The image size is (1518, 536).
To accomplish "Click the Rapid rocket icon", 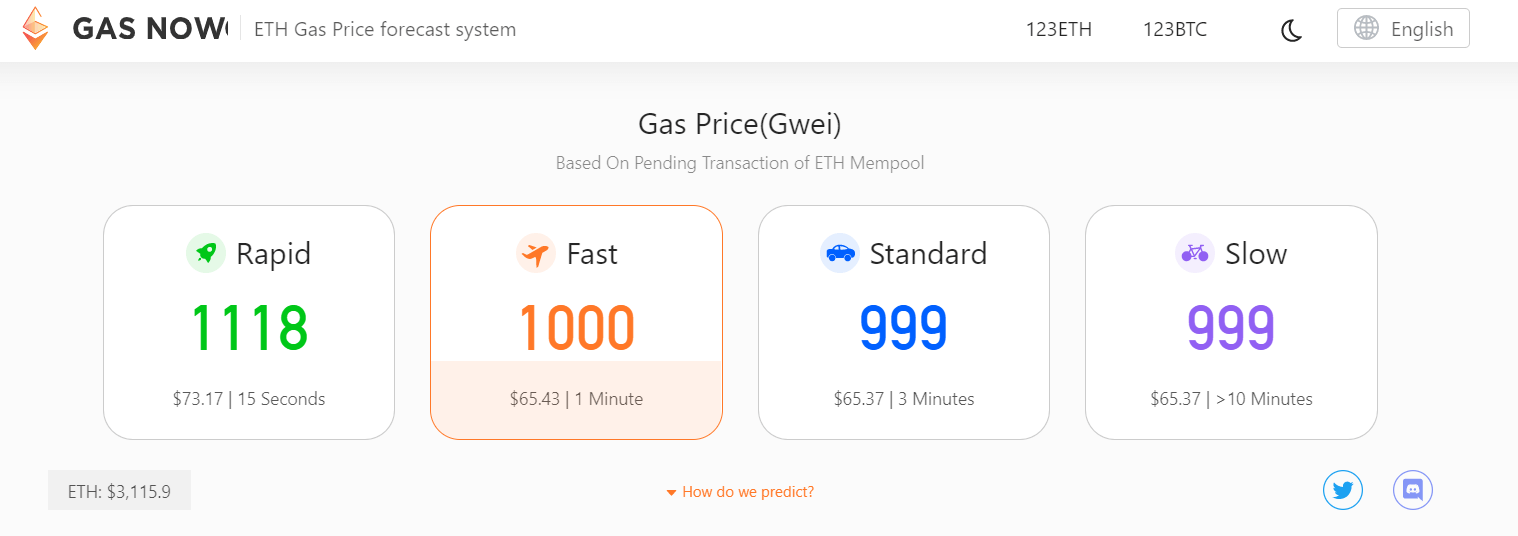I will (206, 253).
